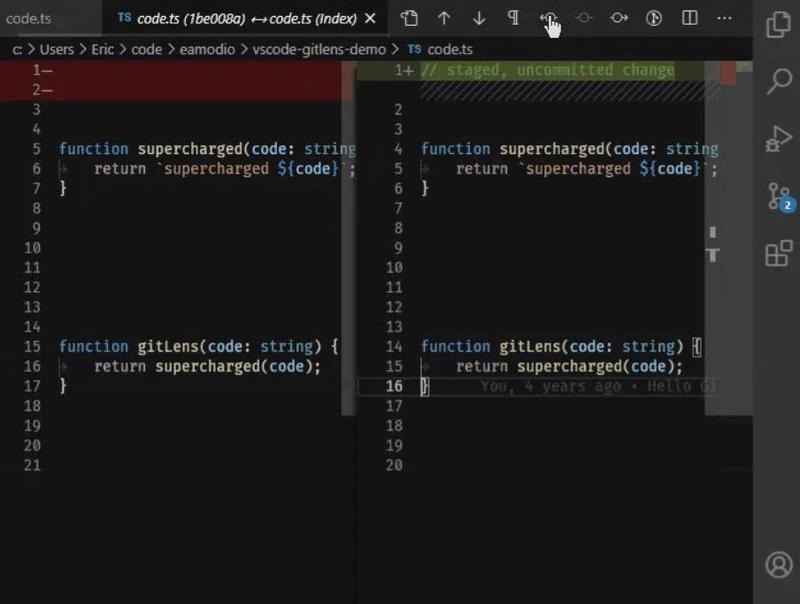Click return template string line 5 right pane
Screen dimensions: 800x604
click(587, 169)
